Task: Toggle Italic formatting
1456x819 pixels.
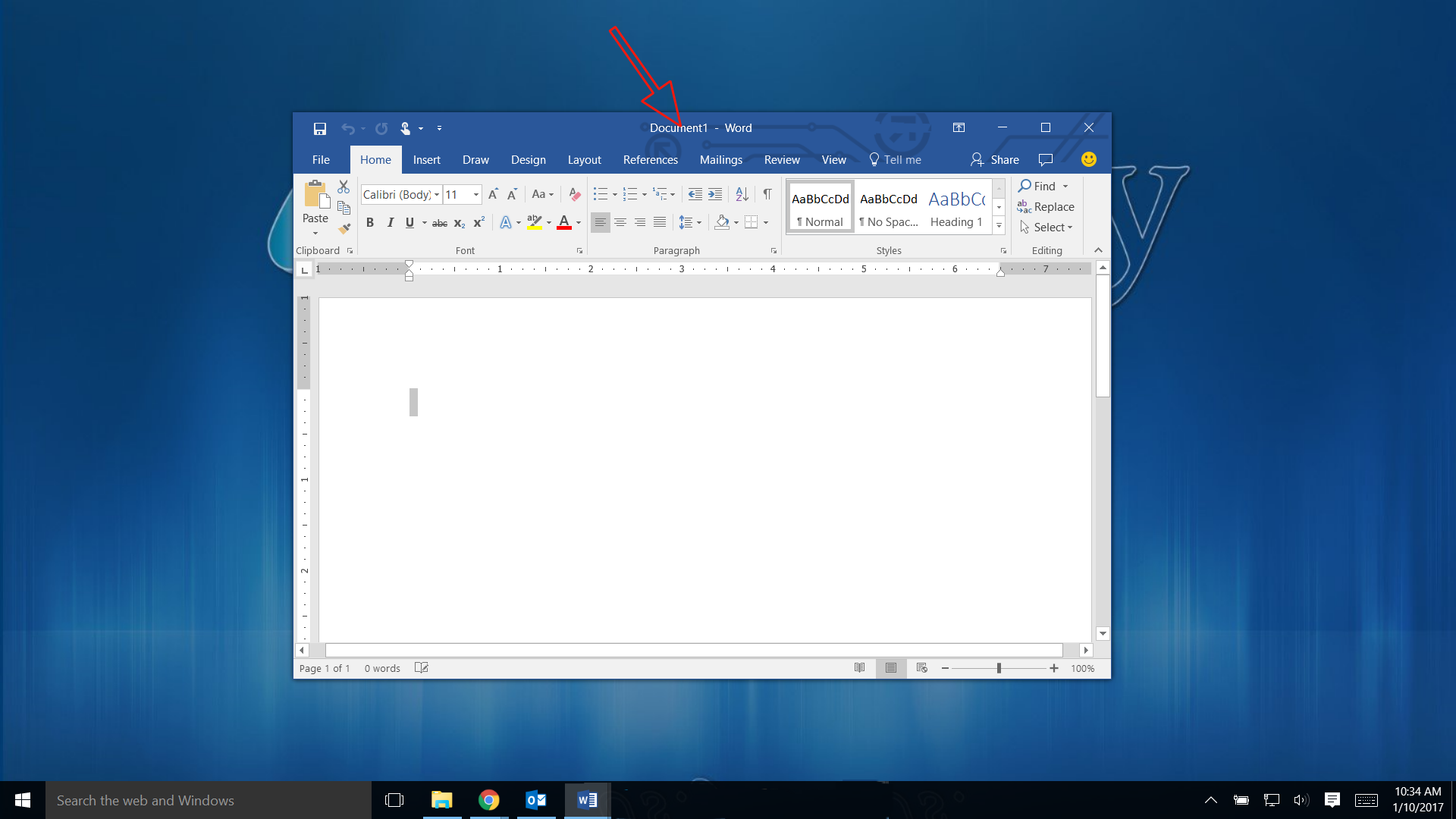Action: coord(390,223)
